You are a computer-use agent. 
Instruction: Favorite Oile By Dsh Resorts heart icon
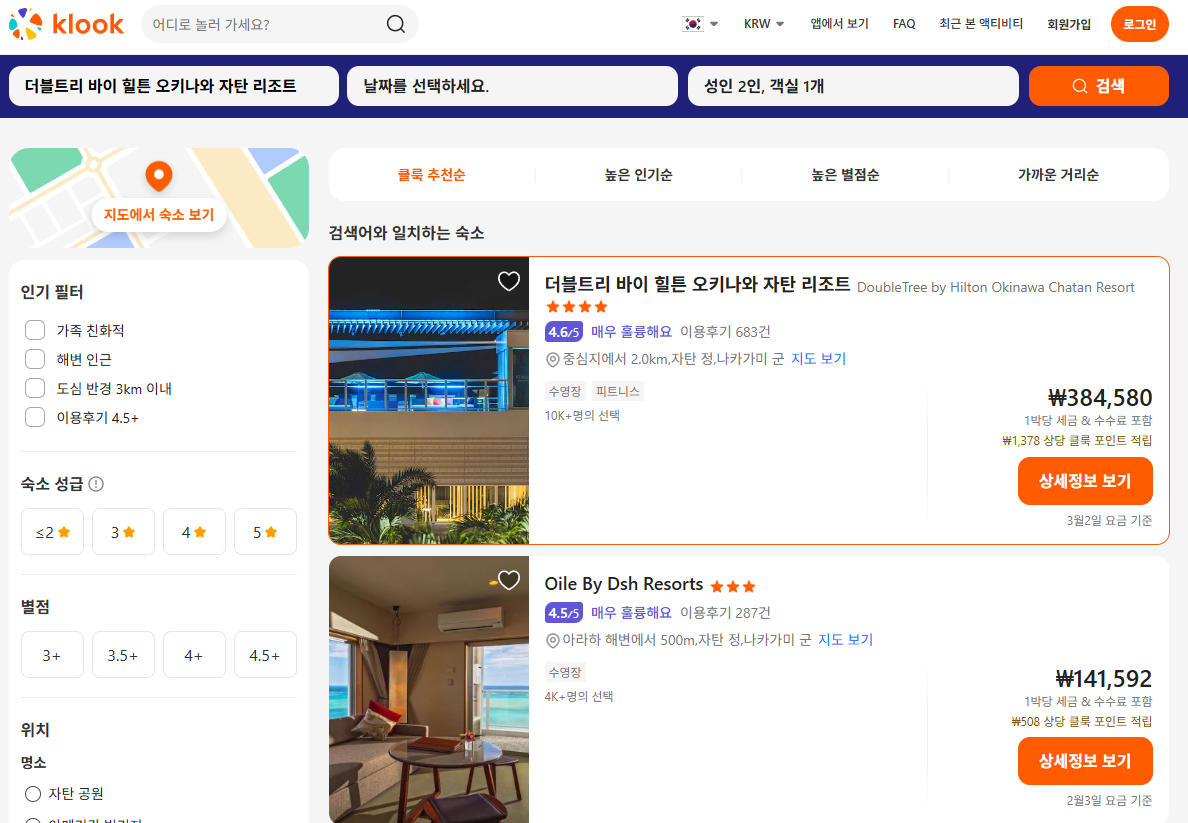508,580
